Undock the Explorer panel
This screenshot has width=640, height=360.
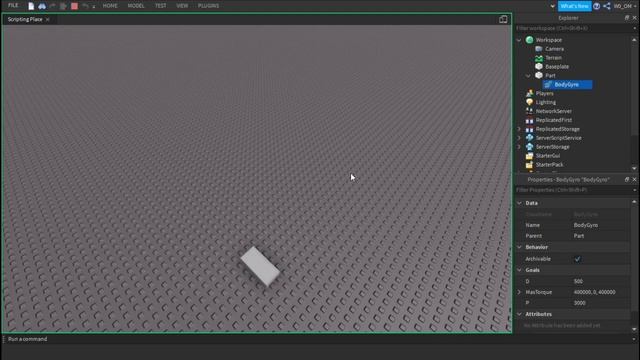coord(627,18)
